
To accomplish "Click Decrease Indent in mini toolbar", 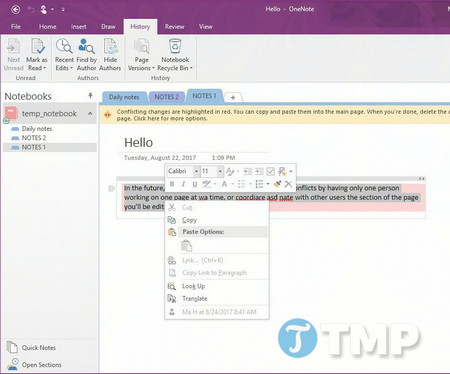I will click(247, 171).
